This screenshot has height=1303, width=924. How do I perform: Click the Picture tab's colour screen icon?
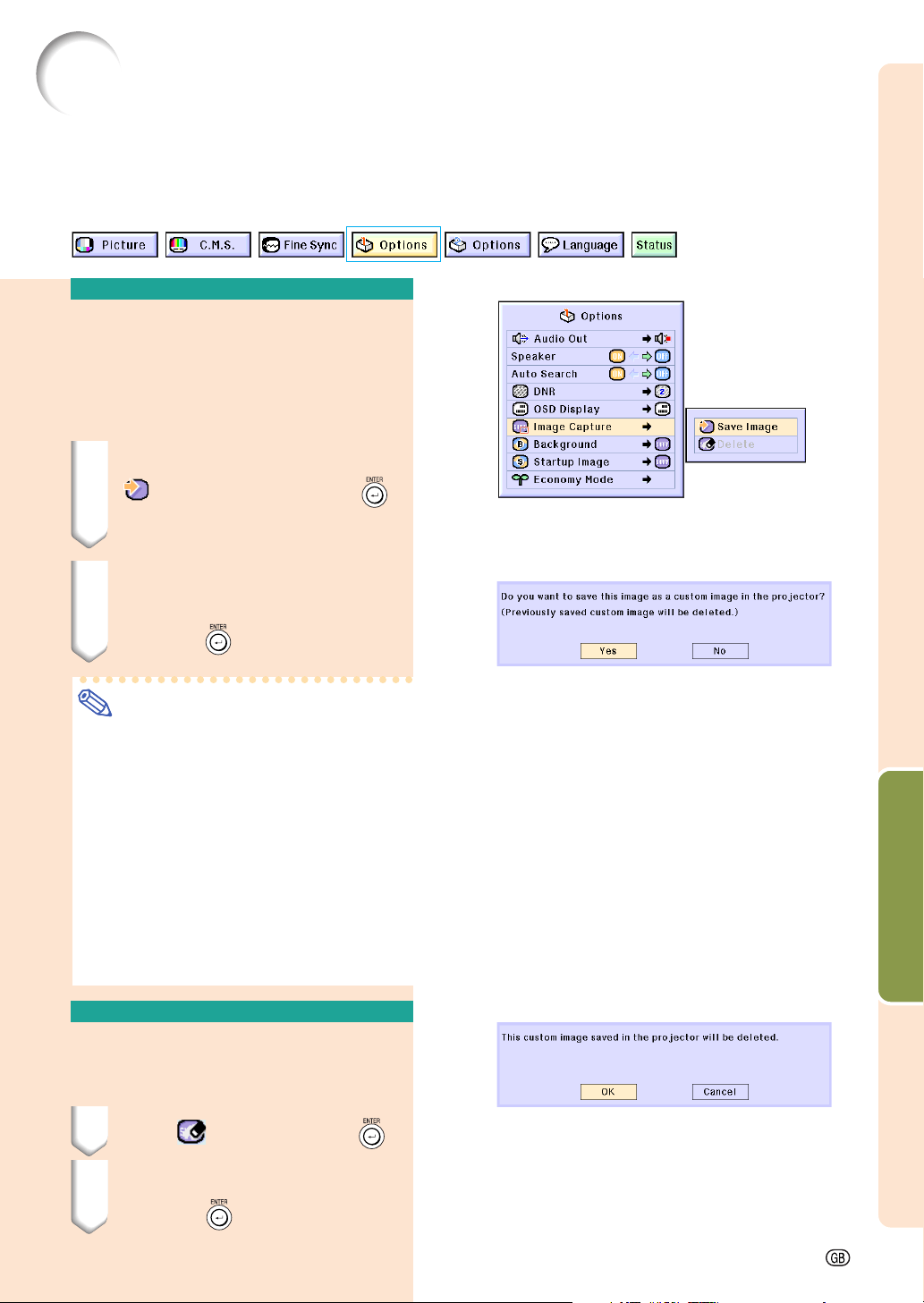(x=85, y=245)
